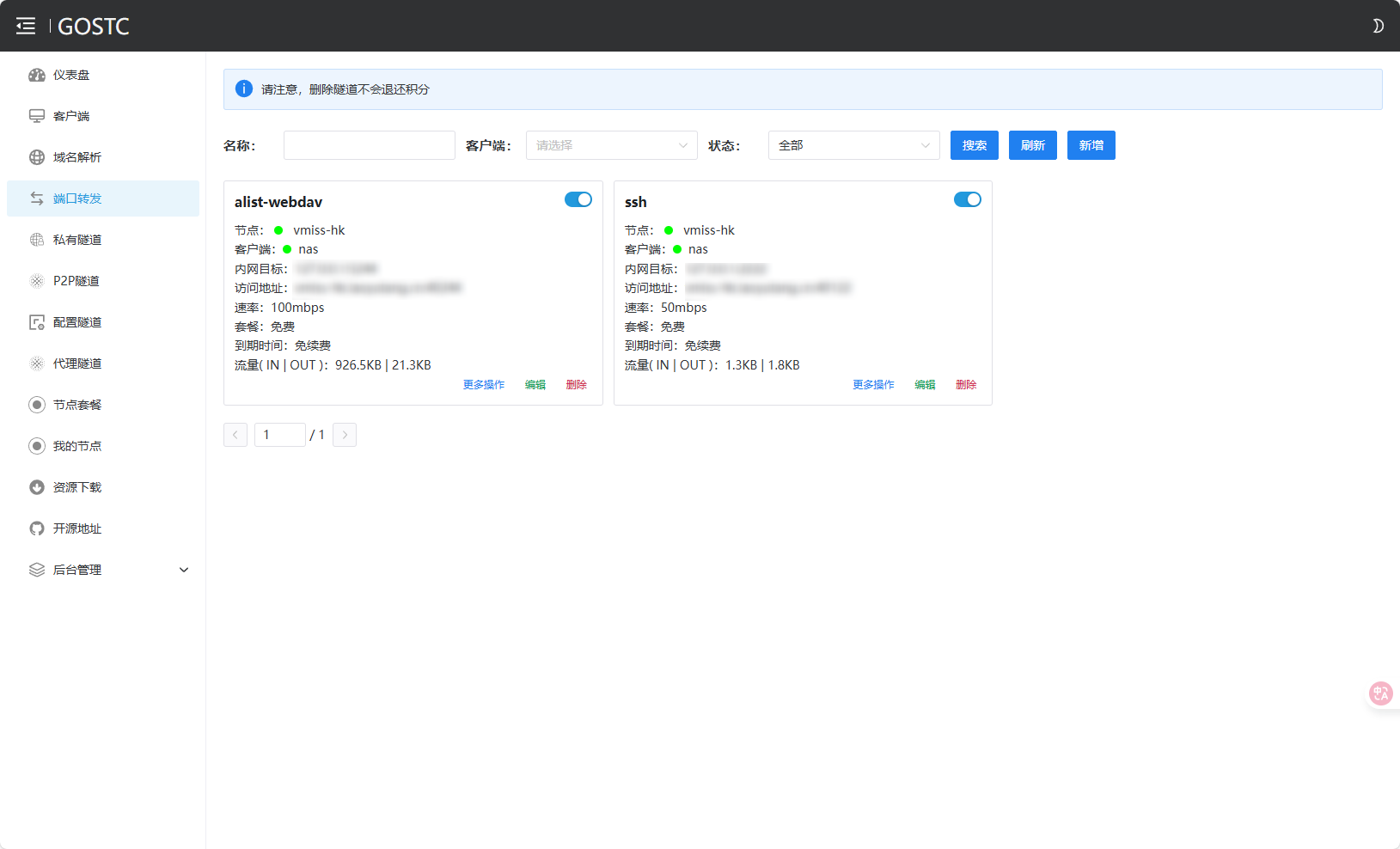
Task: Open 开源地址 menu item
Action: (x=103, y=528)
